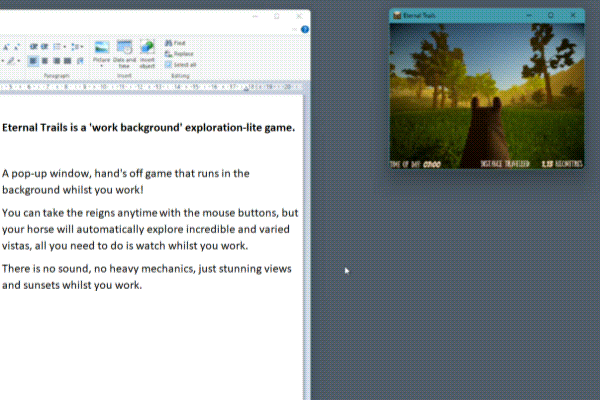The height and width of the screenshot is (400, 600).
Task: Click the paragraph starting 'A pop-up window'
Action: pos(126,181)
